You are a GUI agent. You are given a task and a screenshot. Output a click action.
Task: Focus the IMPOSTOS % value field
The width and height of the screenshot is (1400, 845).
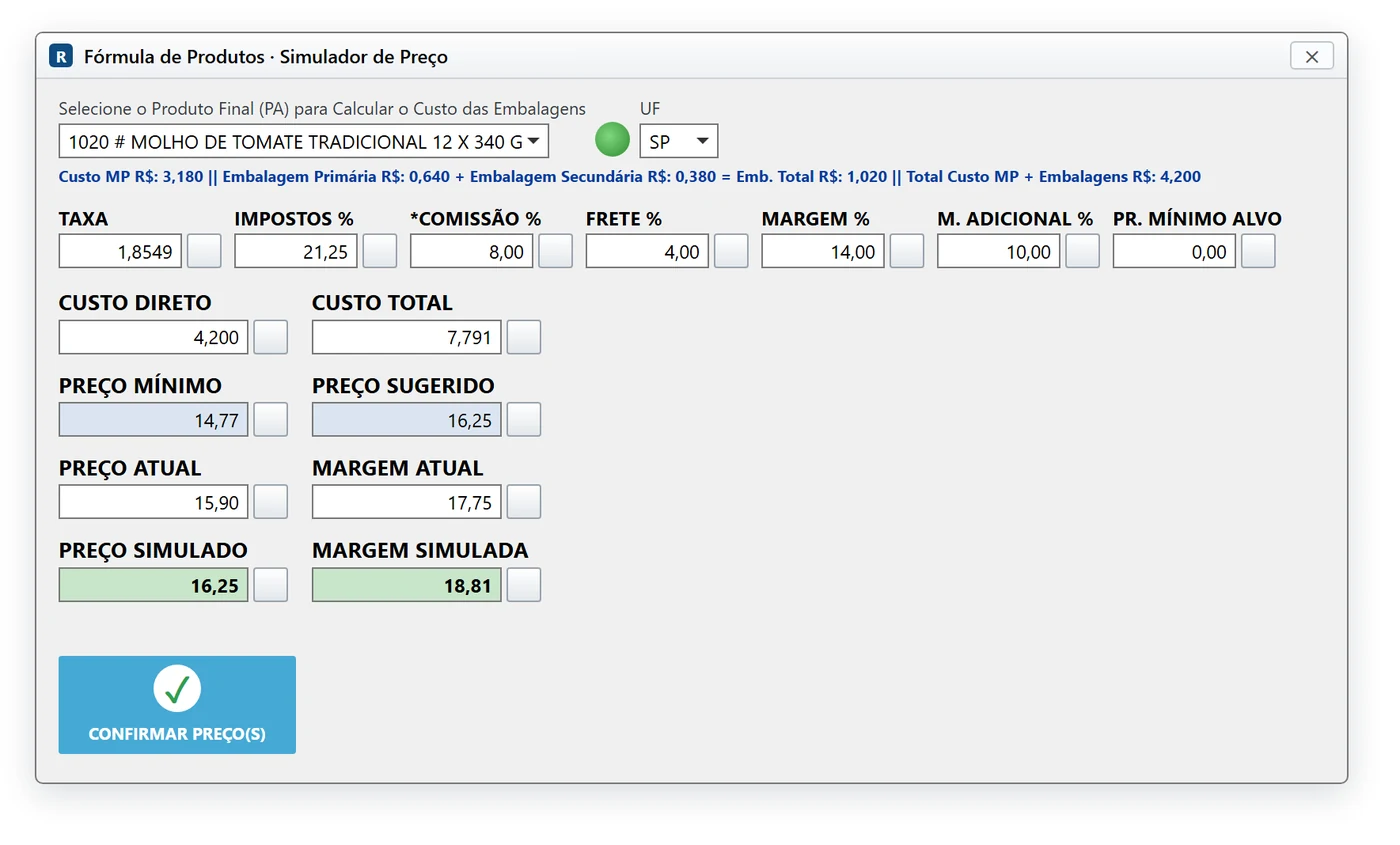click(x=296, y=252)
